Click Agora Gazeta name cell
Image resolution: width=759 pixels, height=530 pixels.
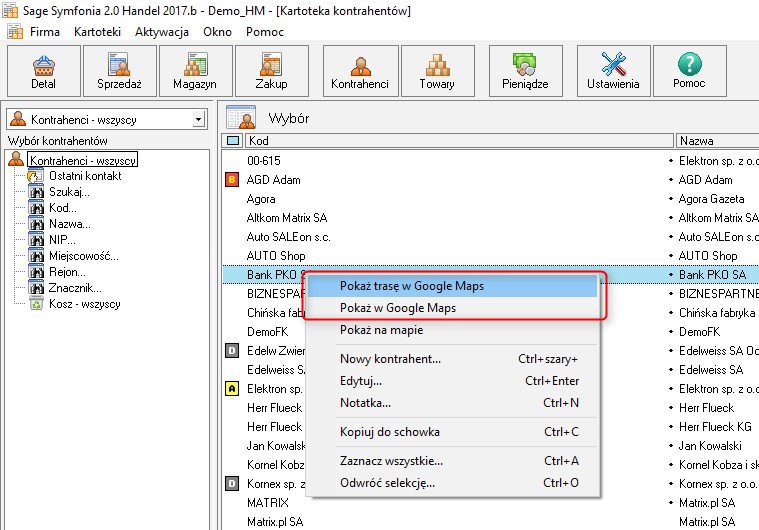(x=712, y=199)
